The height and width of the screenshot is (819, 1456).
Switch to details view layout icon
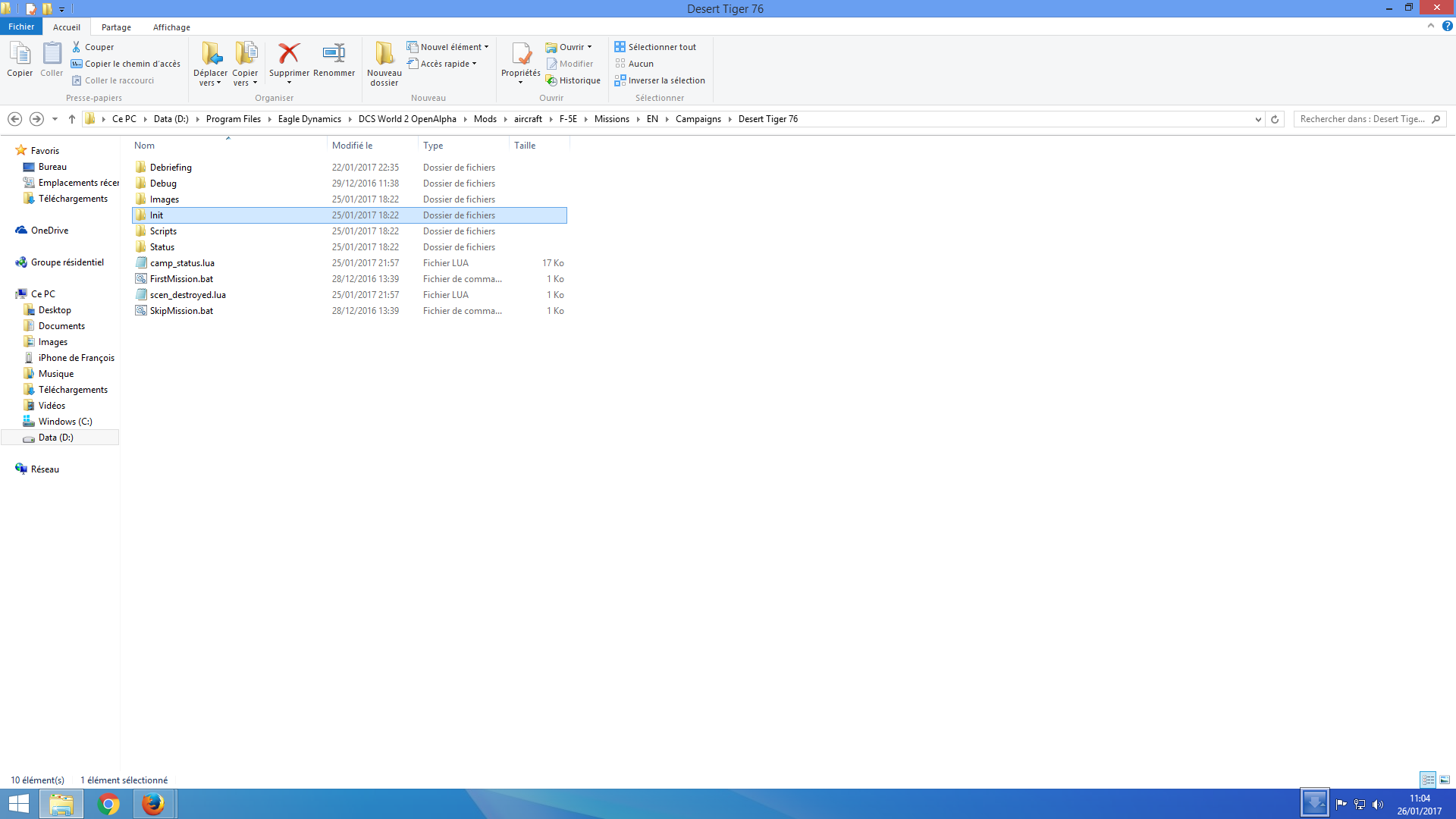click(1428, 780)
